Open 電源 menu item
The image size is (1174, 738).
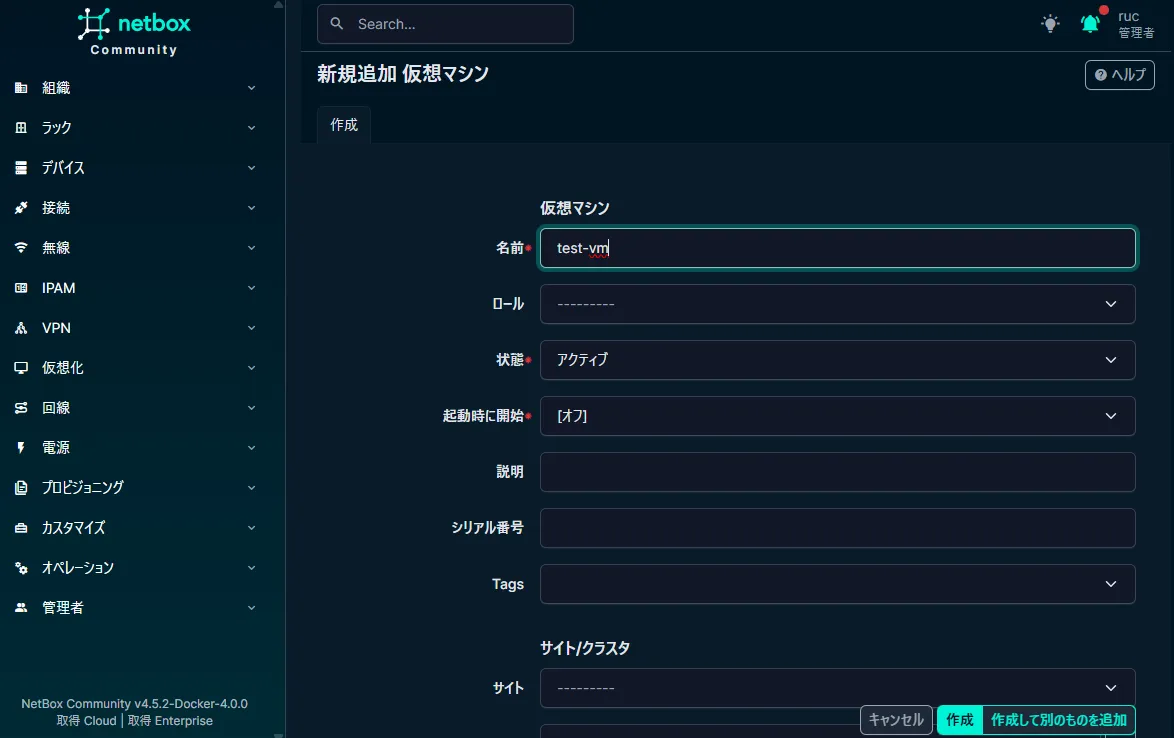tap(136, 448)
